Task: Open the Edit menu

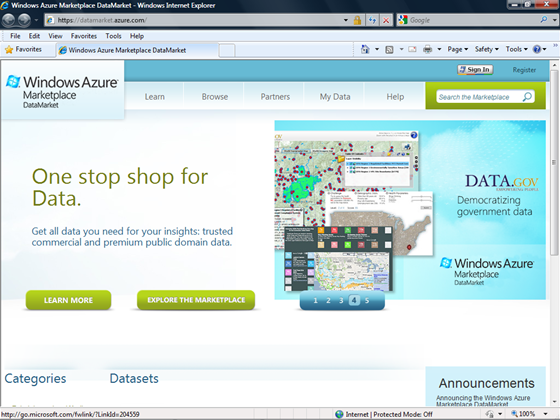Action: point(34,36)
